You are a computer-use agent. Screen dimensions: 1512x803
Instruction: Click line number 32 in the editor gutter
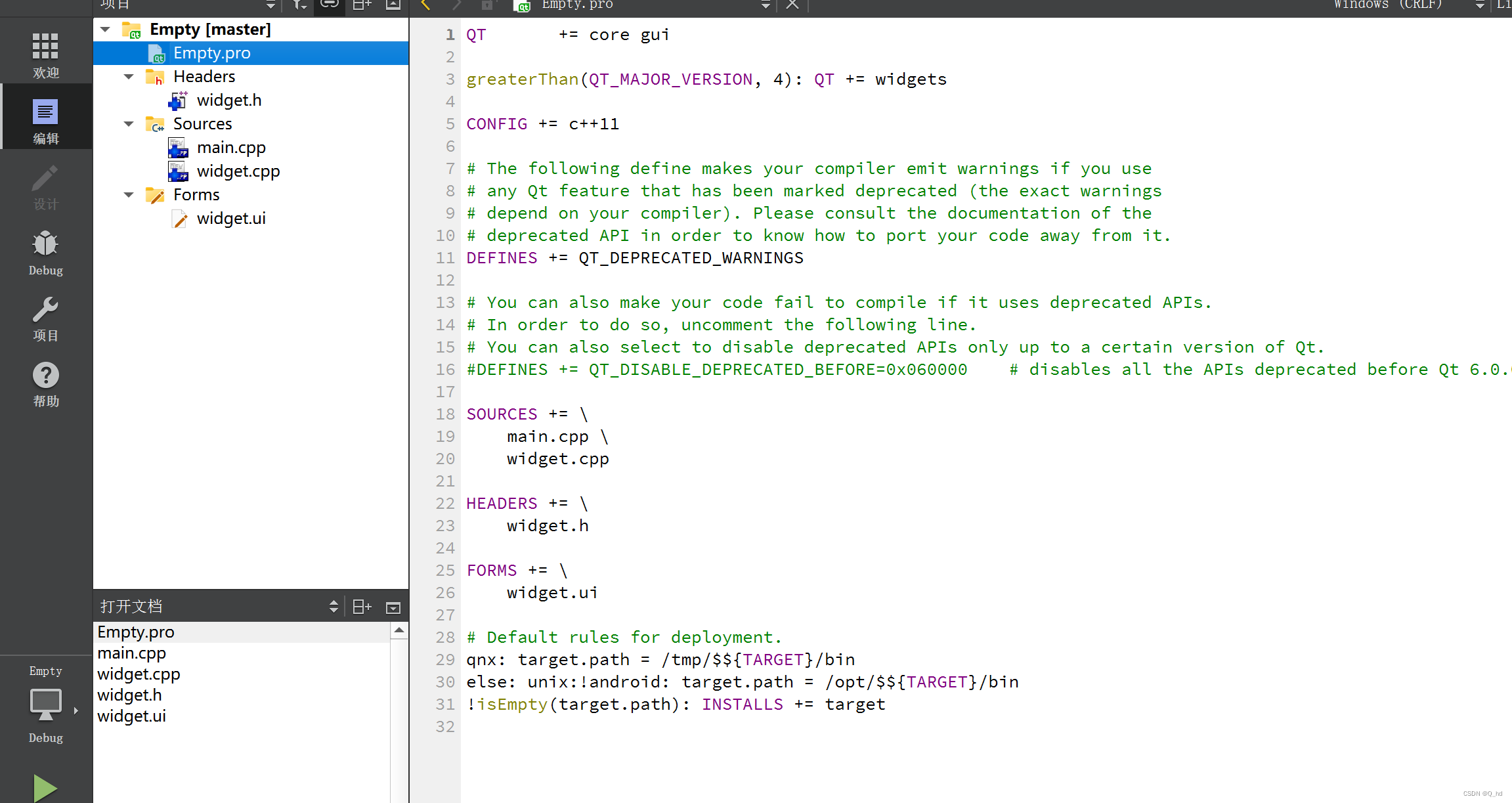[446, 727]
